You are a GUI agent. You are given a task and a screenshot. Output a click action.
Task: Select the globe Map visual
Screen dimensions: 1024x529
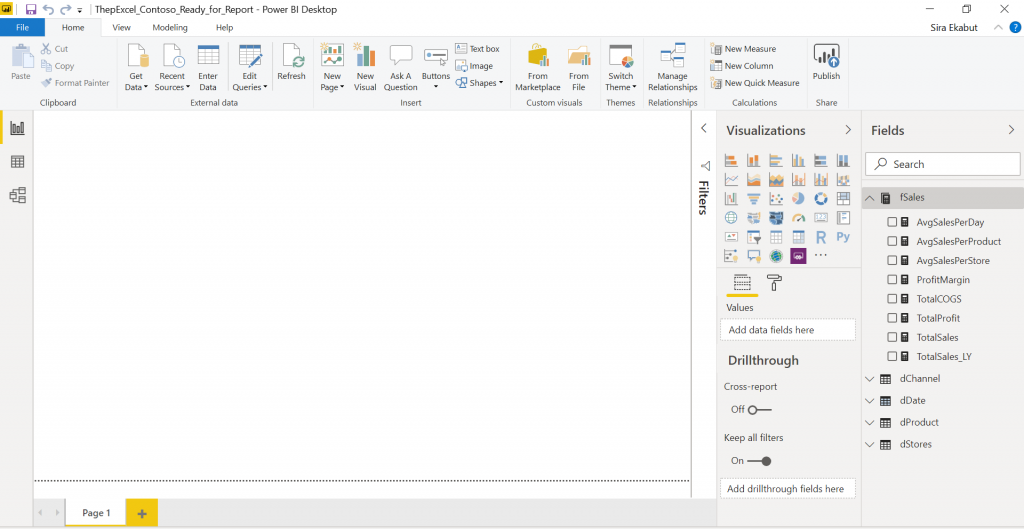tap(731, 217)
